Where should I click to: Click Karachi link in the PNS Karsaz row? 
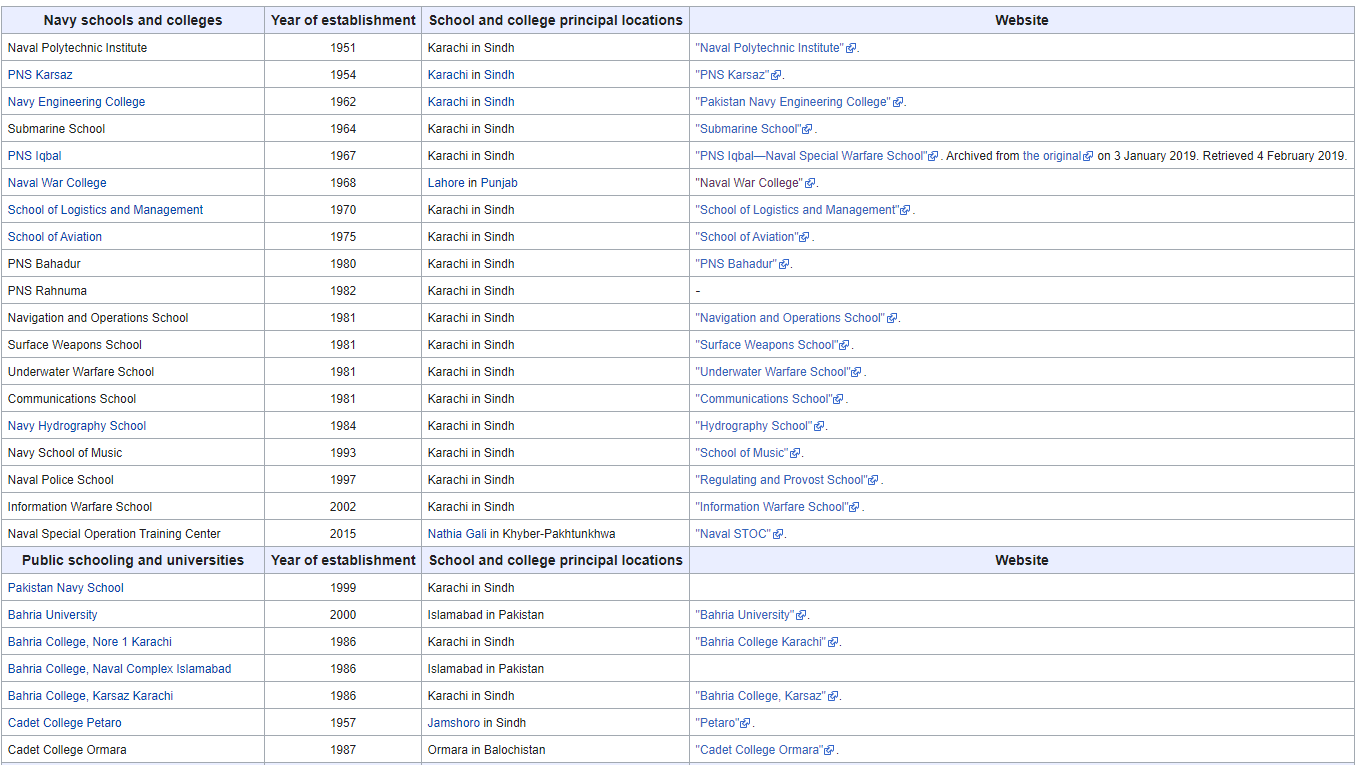coord(448,75)
